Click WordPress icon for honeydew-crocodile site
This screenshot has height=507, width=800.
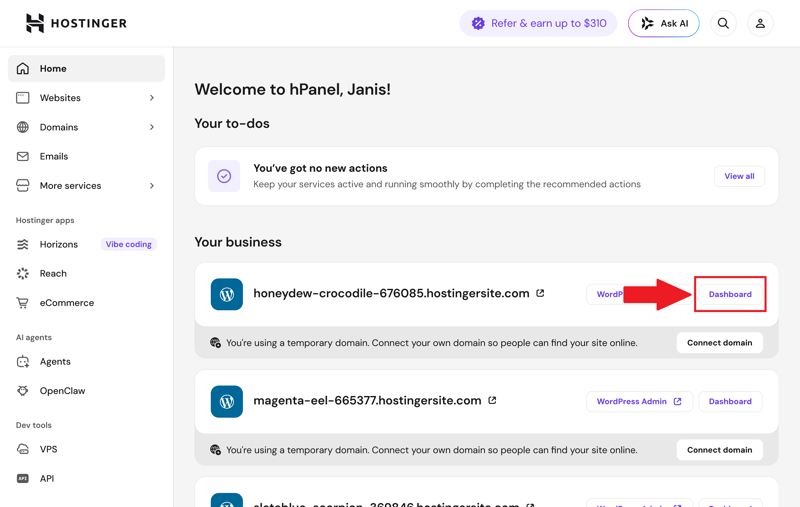point(227,294)
